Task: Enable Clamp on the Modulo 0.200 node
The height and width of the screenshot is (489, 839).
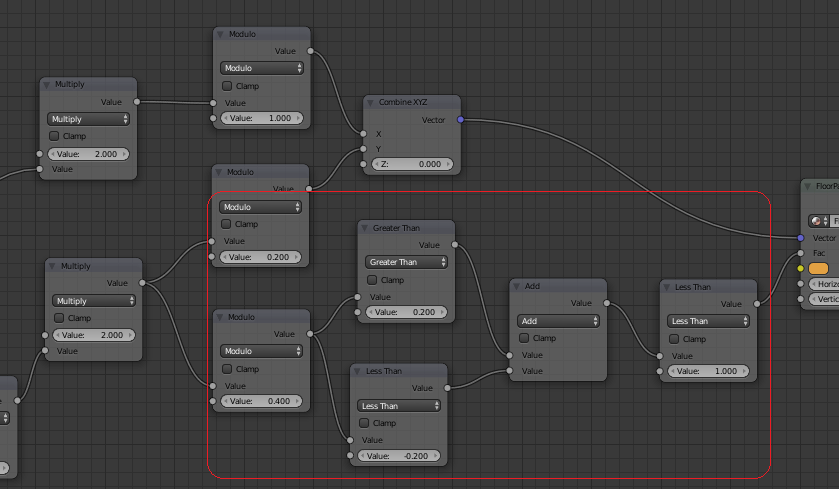Action: (x=226, y=224)
